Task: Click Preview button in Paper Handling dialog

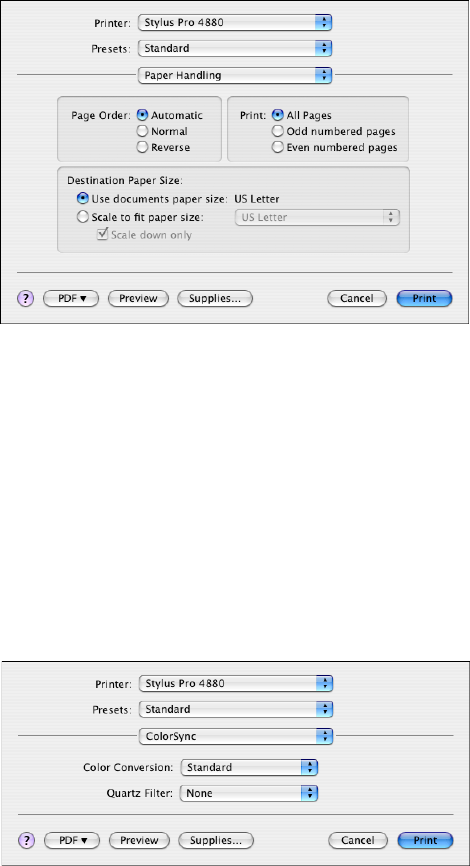Action: (x=138, y=298)
